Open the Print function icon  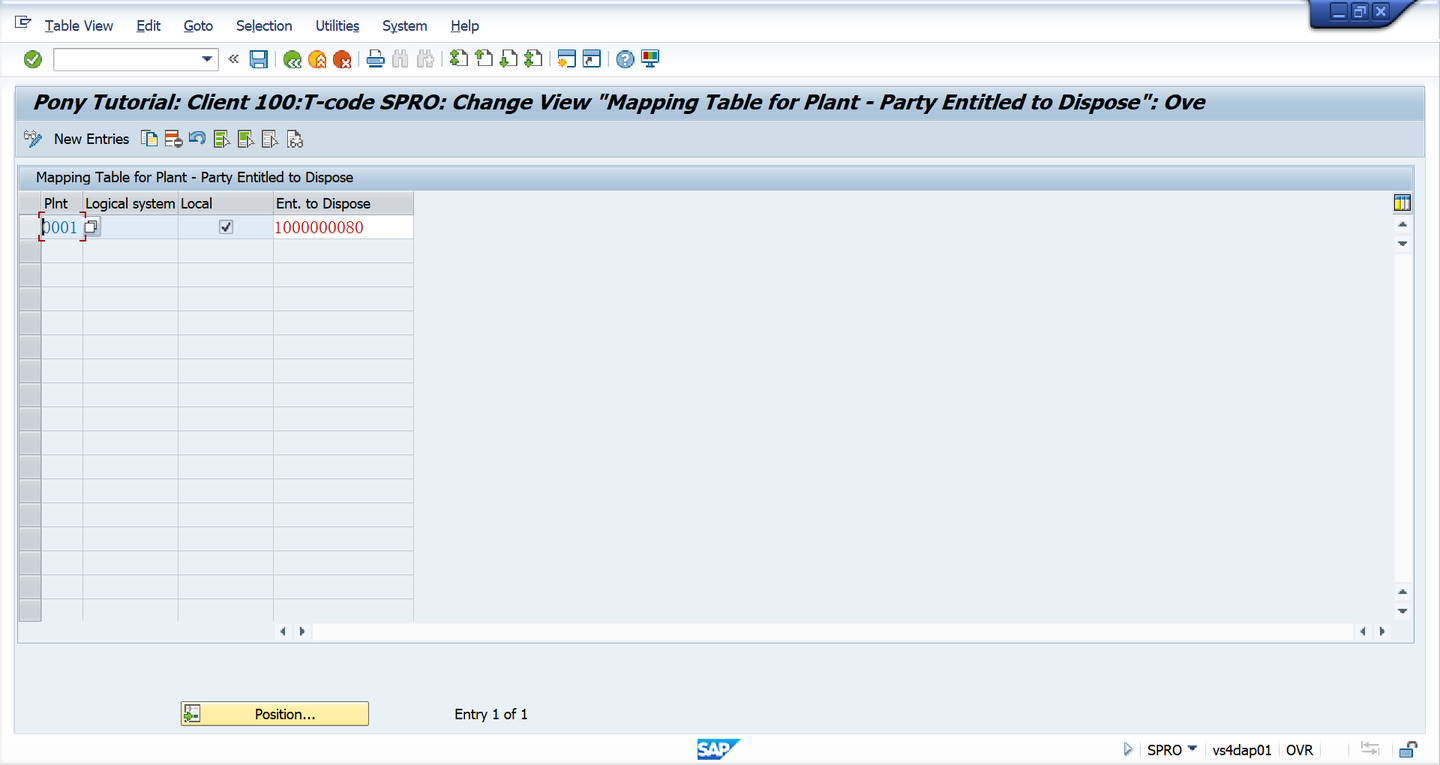(375, 59)
